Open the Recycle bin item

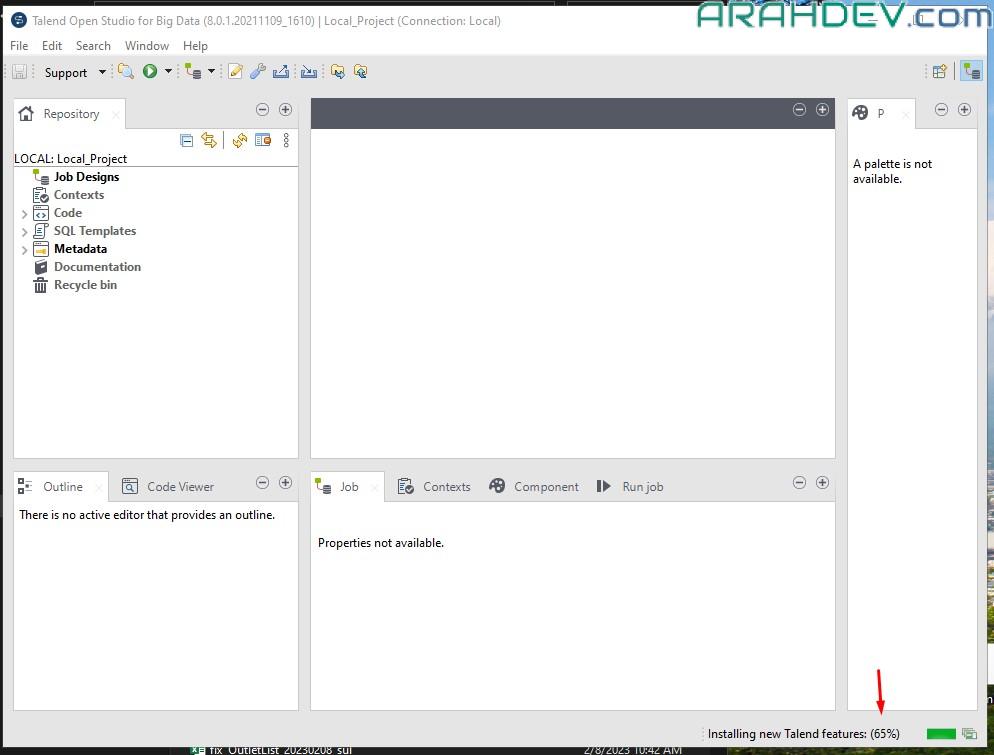(85, 285)
